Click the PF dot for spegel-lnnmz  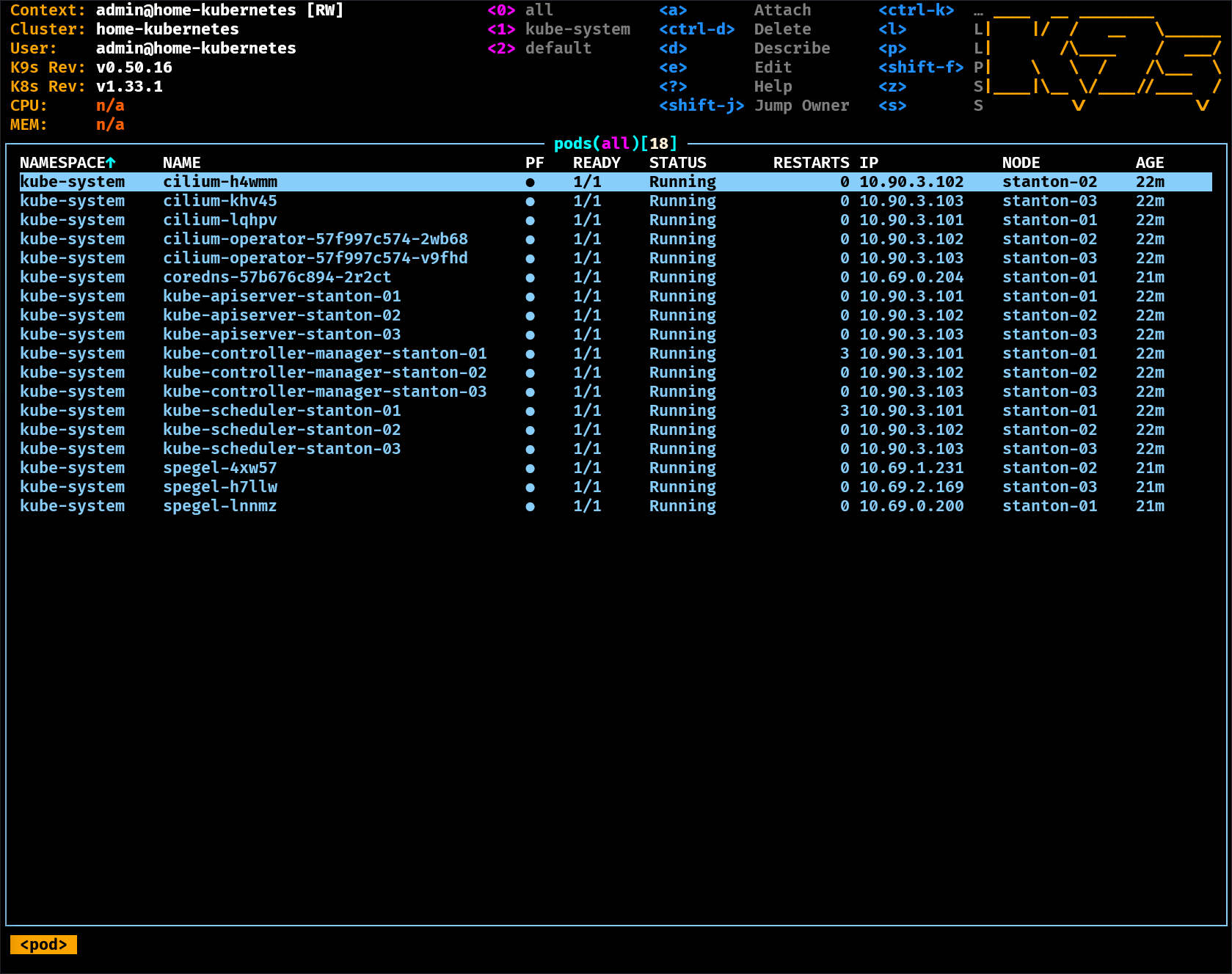[x=530, y=507]
